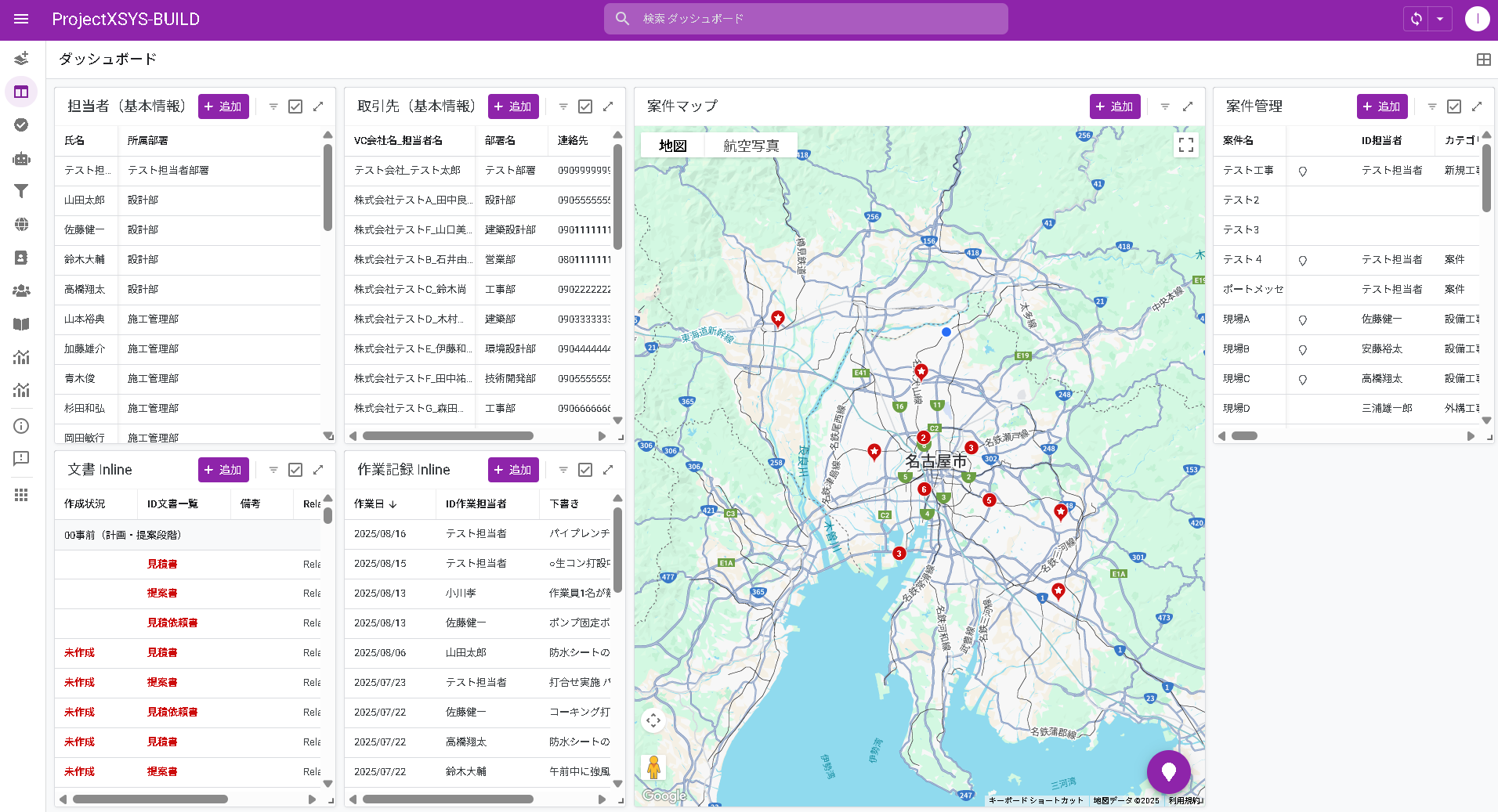Image resolution: width=1498 pixels, height=812 pixels.
Task: Enable selection checkbox in 文書 Inline panel
Action: point(295,470)
